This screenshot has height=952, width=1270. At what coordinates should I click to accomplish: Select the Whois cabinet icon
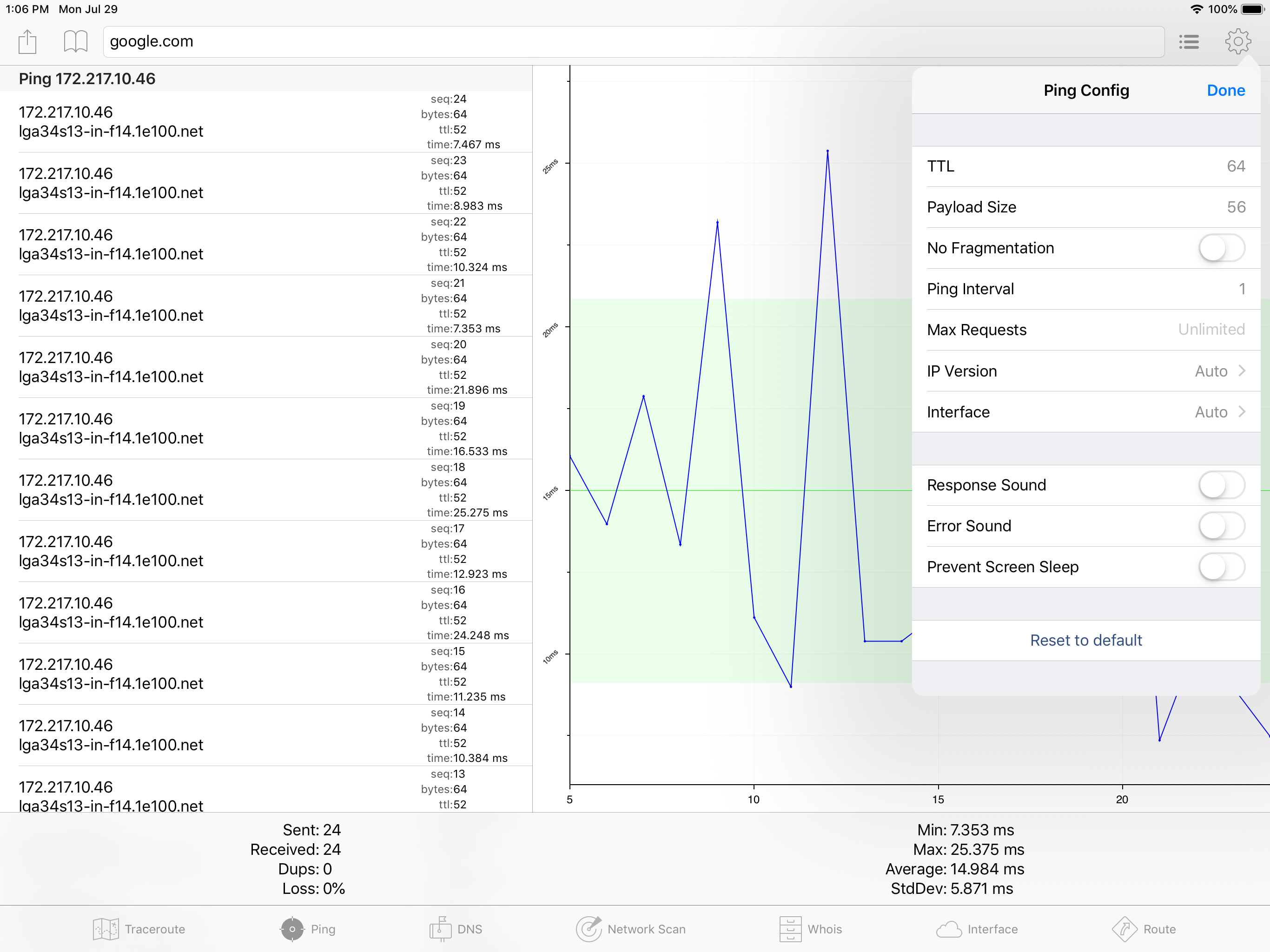[790, 928]
